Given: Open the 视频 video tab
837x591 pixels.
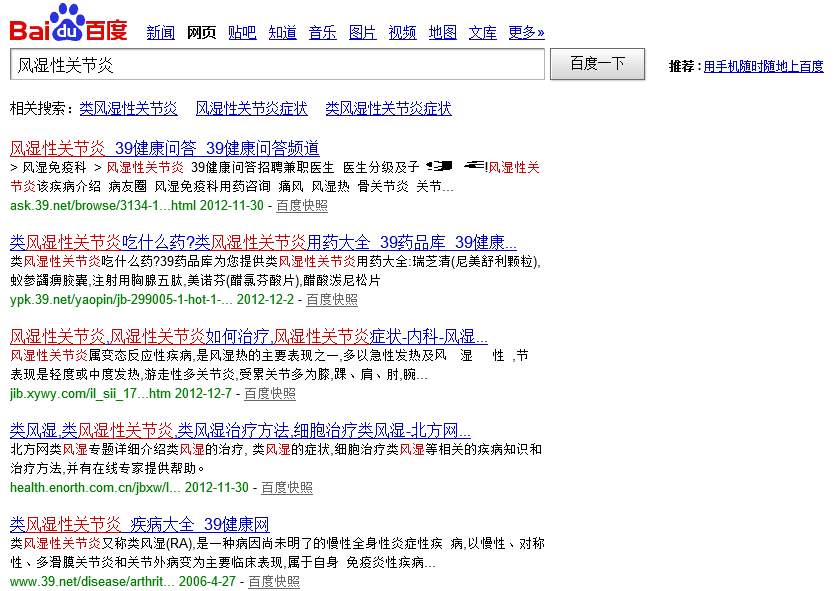Looking at the screenshot, I should (402, 33).
